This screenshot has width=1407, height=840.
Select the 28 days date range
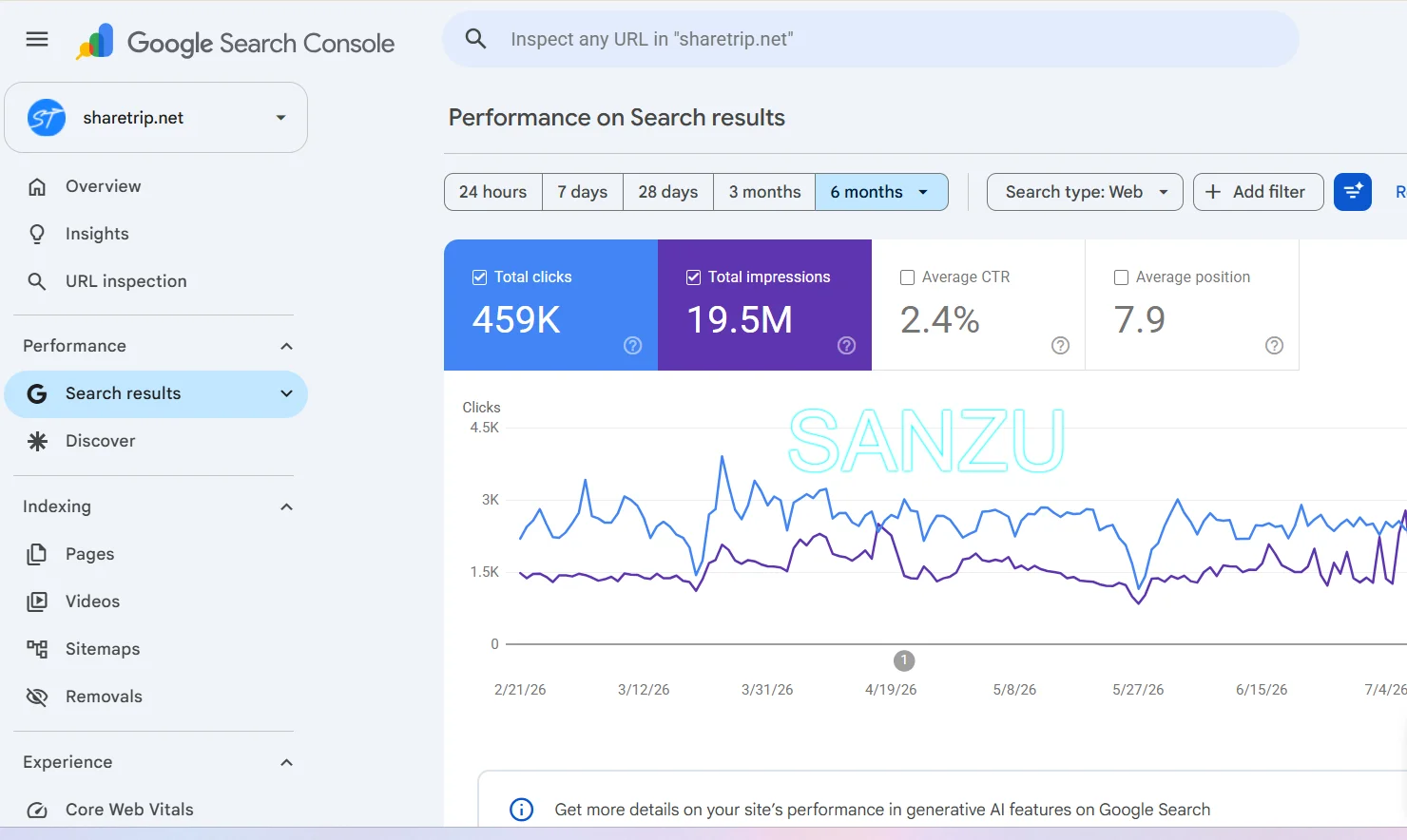[668, 192]
